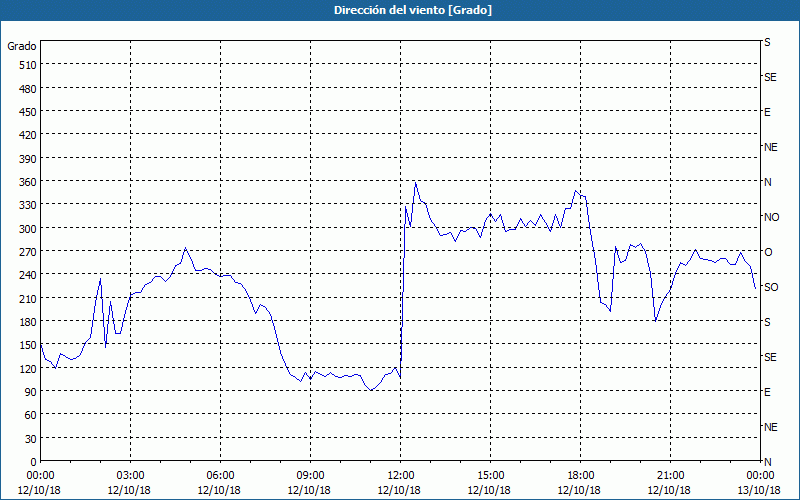
Task: Click the 0 degree axis label
Action: click(34, 462)
